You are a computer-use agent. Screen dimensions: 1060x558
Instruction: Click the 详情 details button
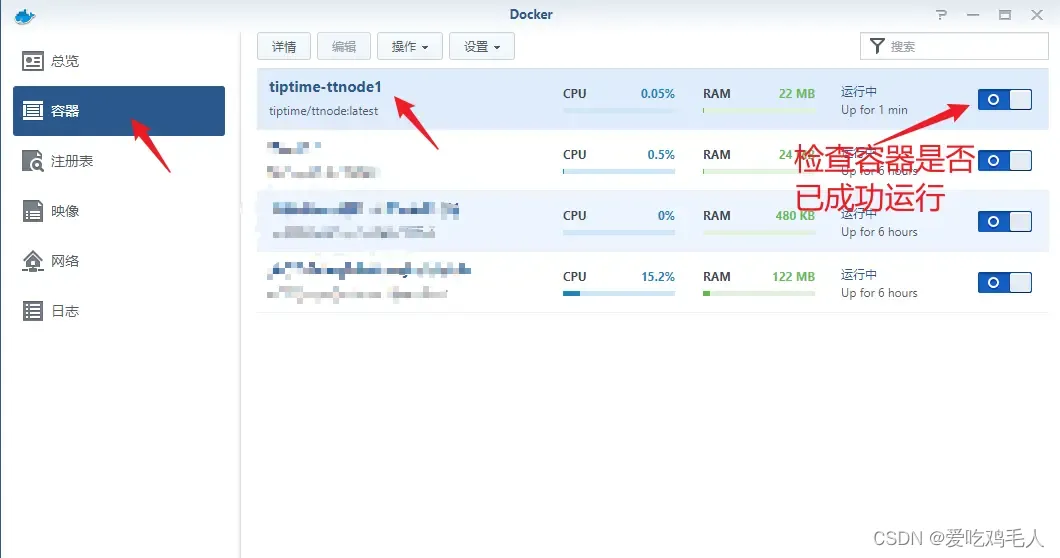pos(284,46)
